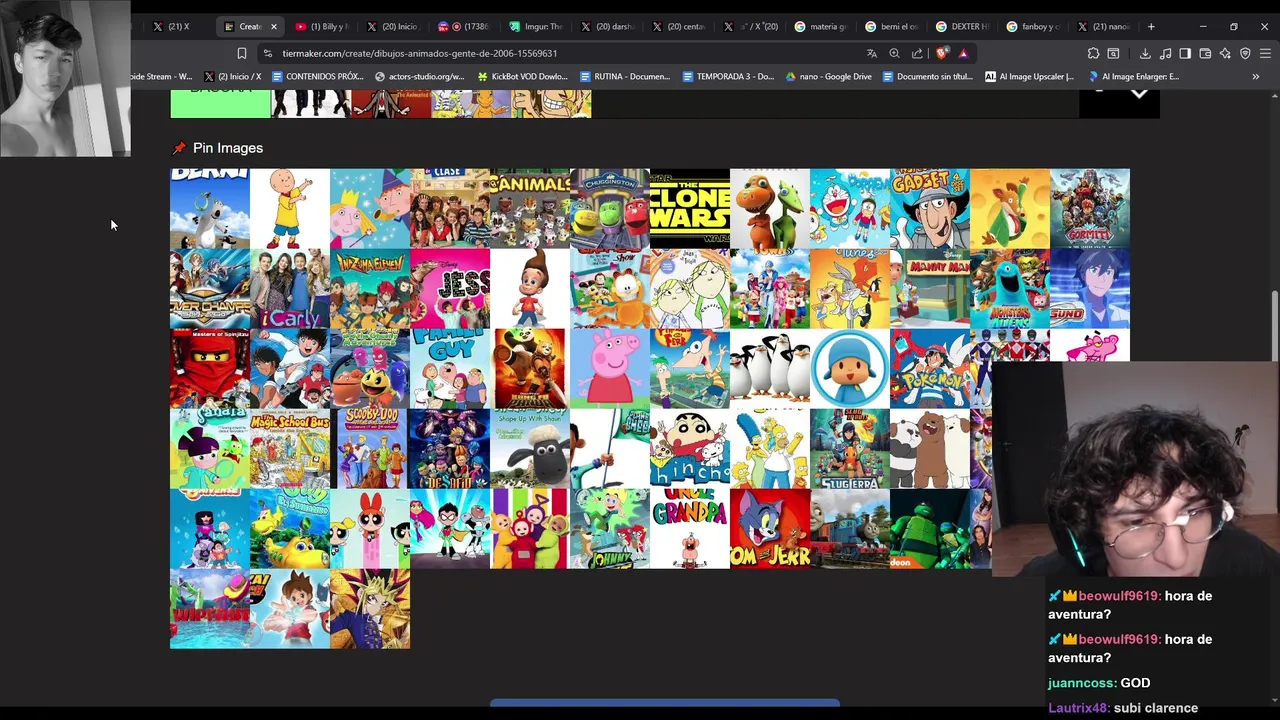The image size is (1280, 720).
Task: Select the Uncle Grandpa image thumbnail
Action: (690, 528)
